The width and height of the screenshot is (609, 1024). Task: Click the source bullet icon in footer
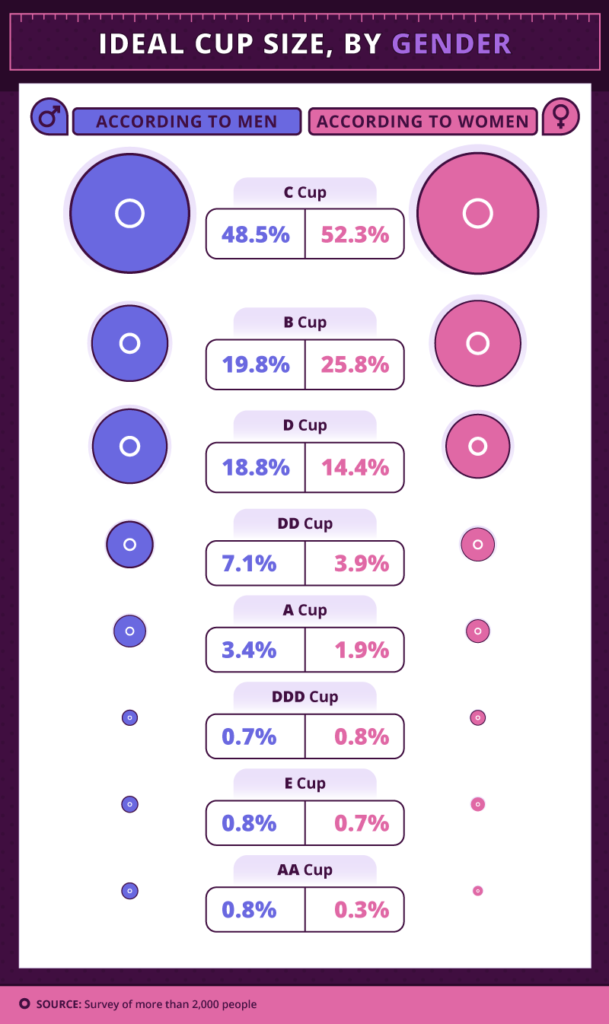click(24, 1004)
